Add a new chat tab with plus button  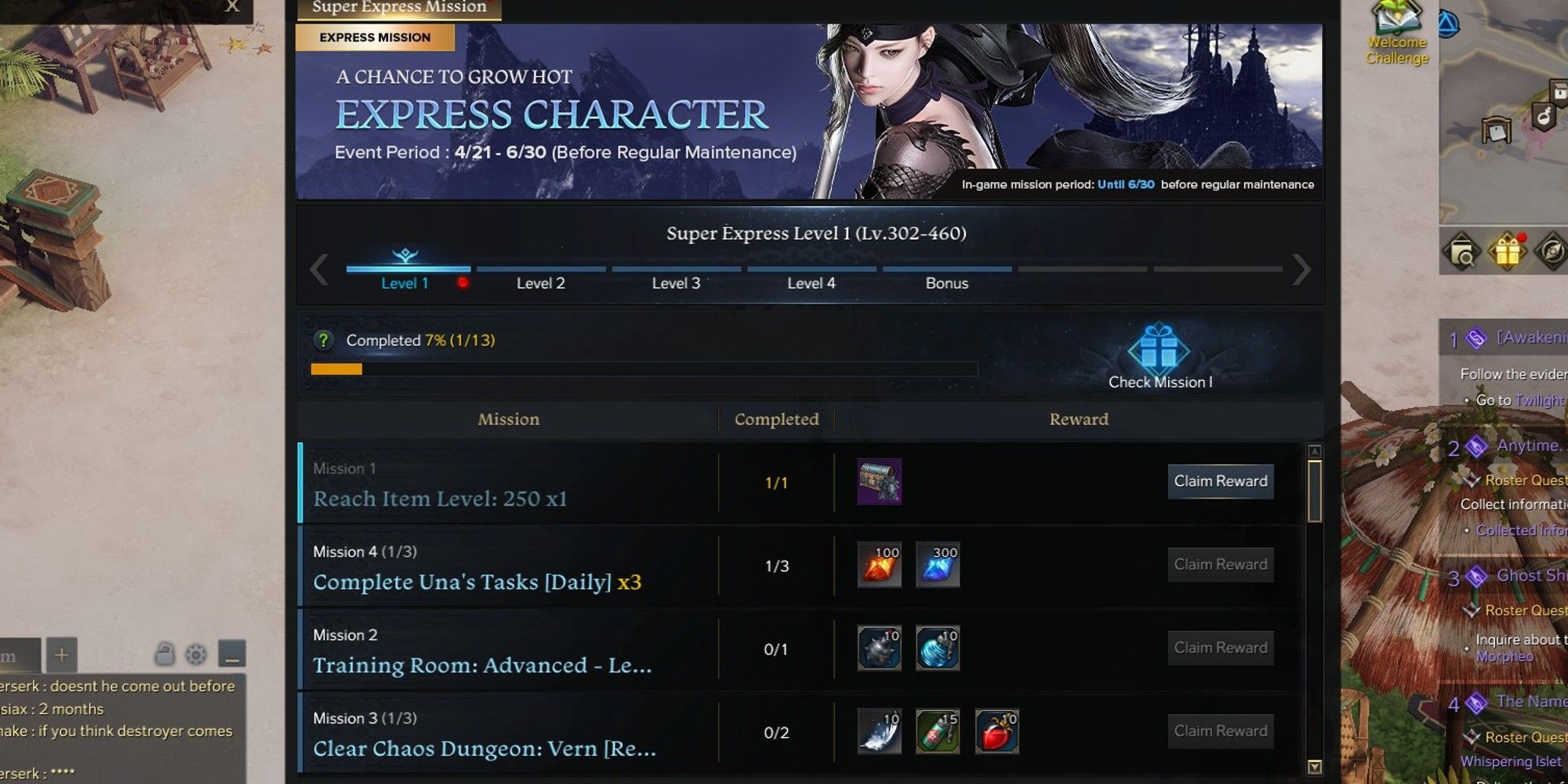62,654
